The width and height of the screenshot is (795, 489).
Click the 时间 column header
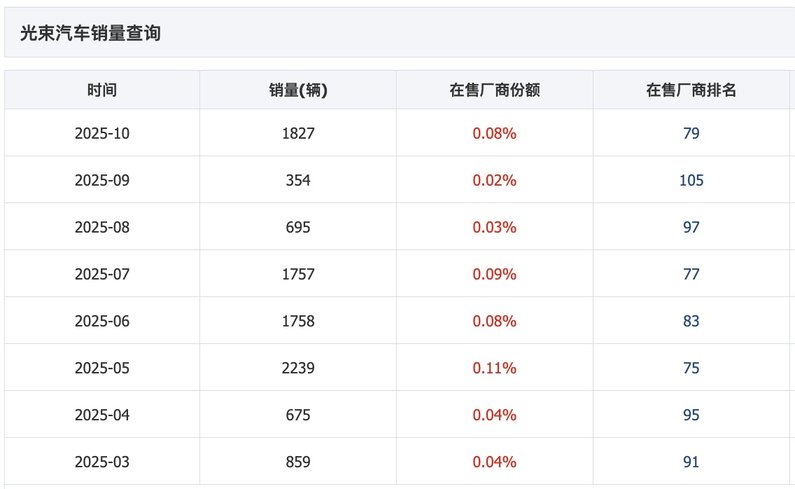(x=102, y=90)
